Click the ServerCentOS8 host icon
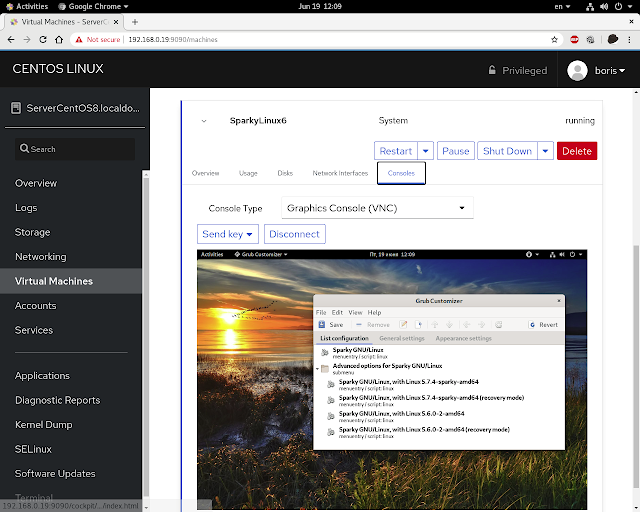 [16, 108]
